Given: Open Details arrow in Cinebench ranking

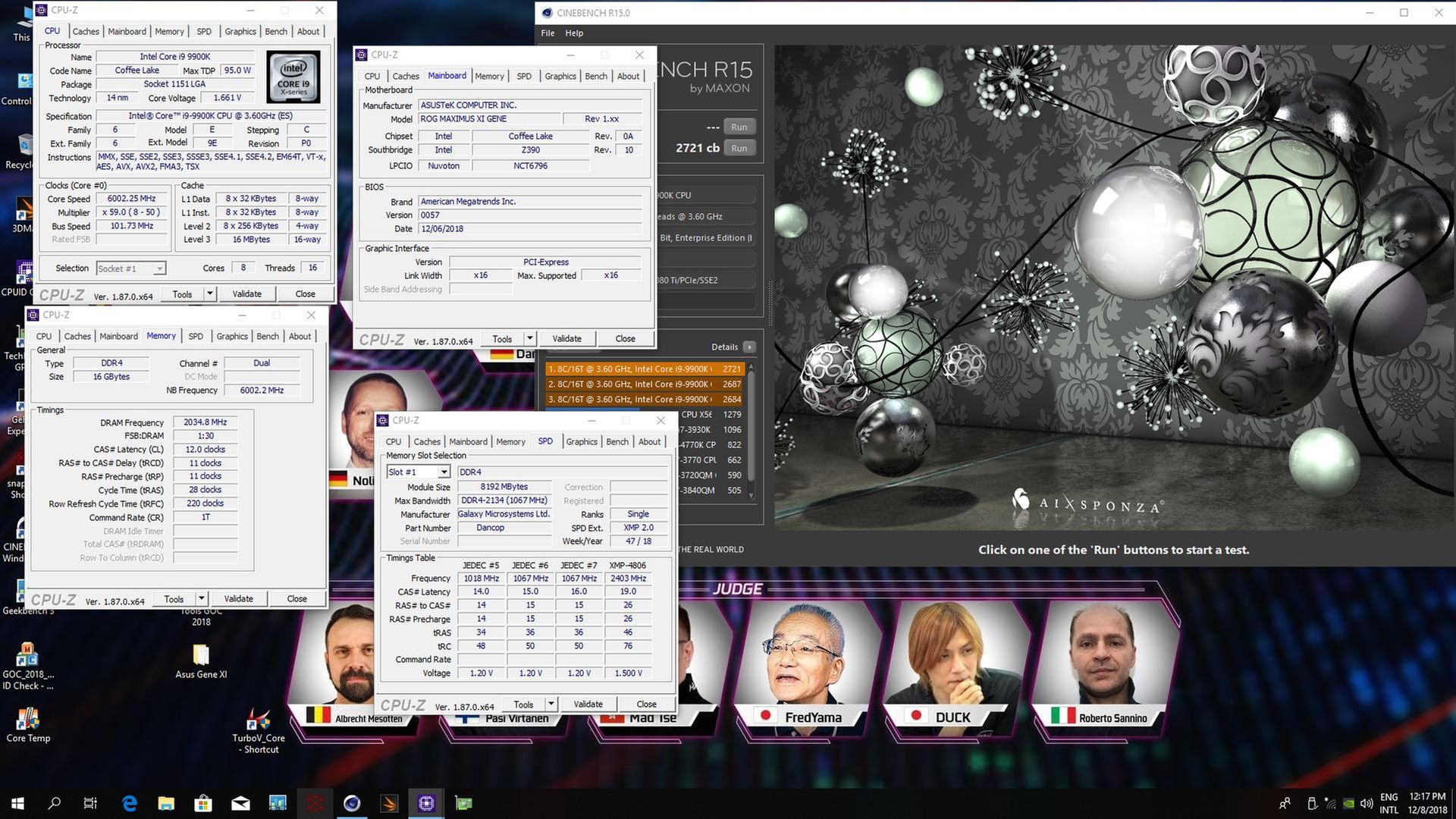Looking at the screenshot, I should (749, 347).
